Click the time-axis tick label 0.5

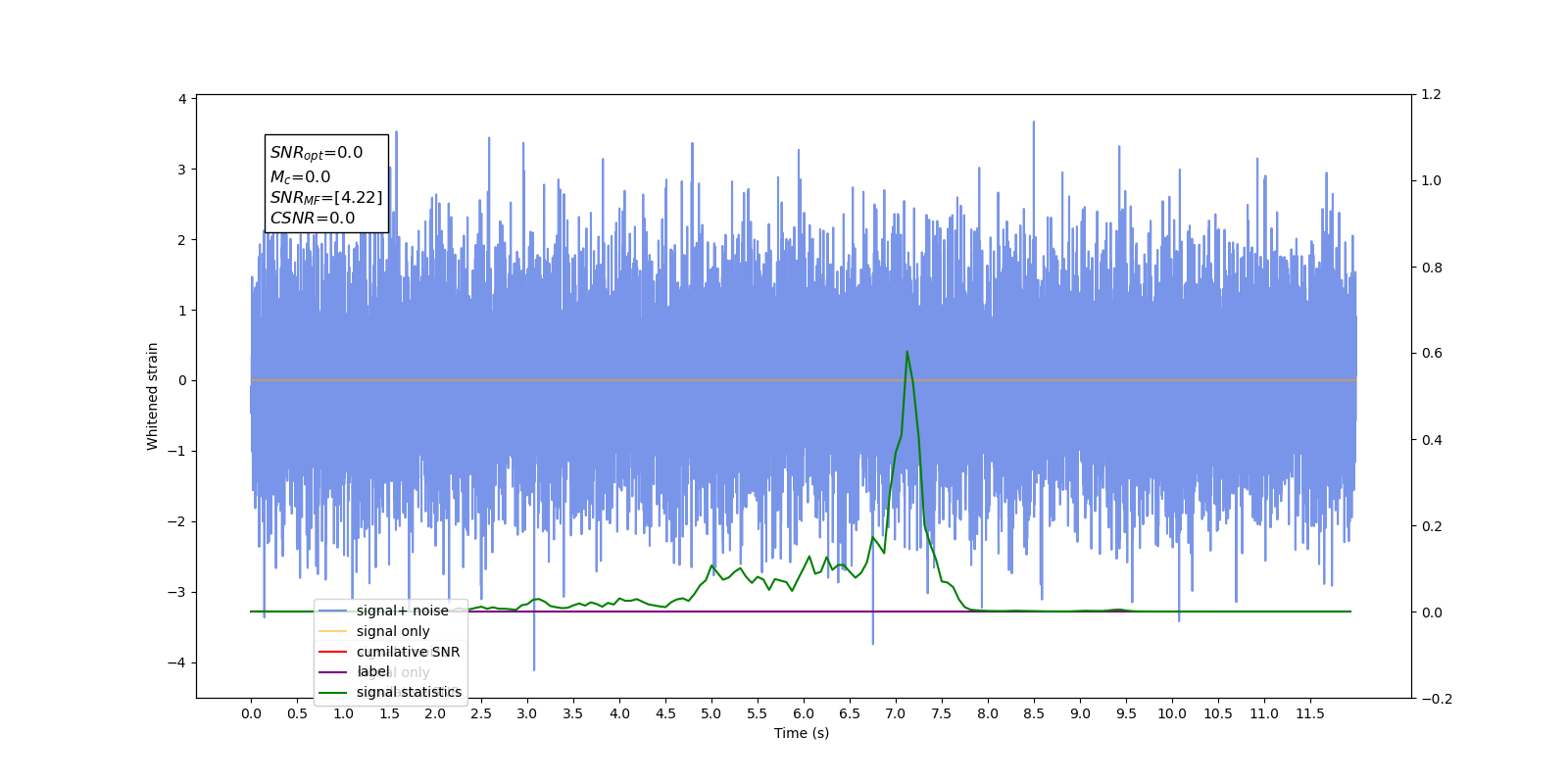[x=297, y=713]
